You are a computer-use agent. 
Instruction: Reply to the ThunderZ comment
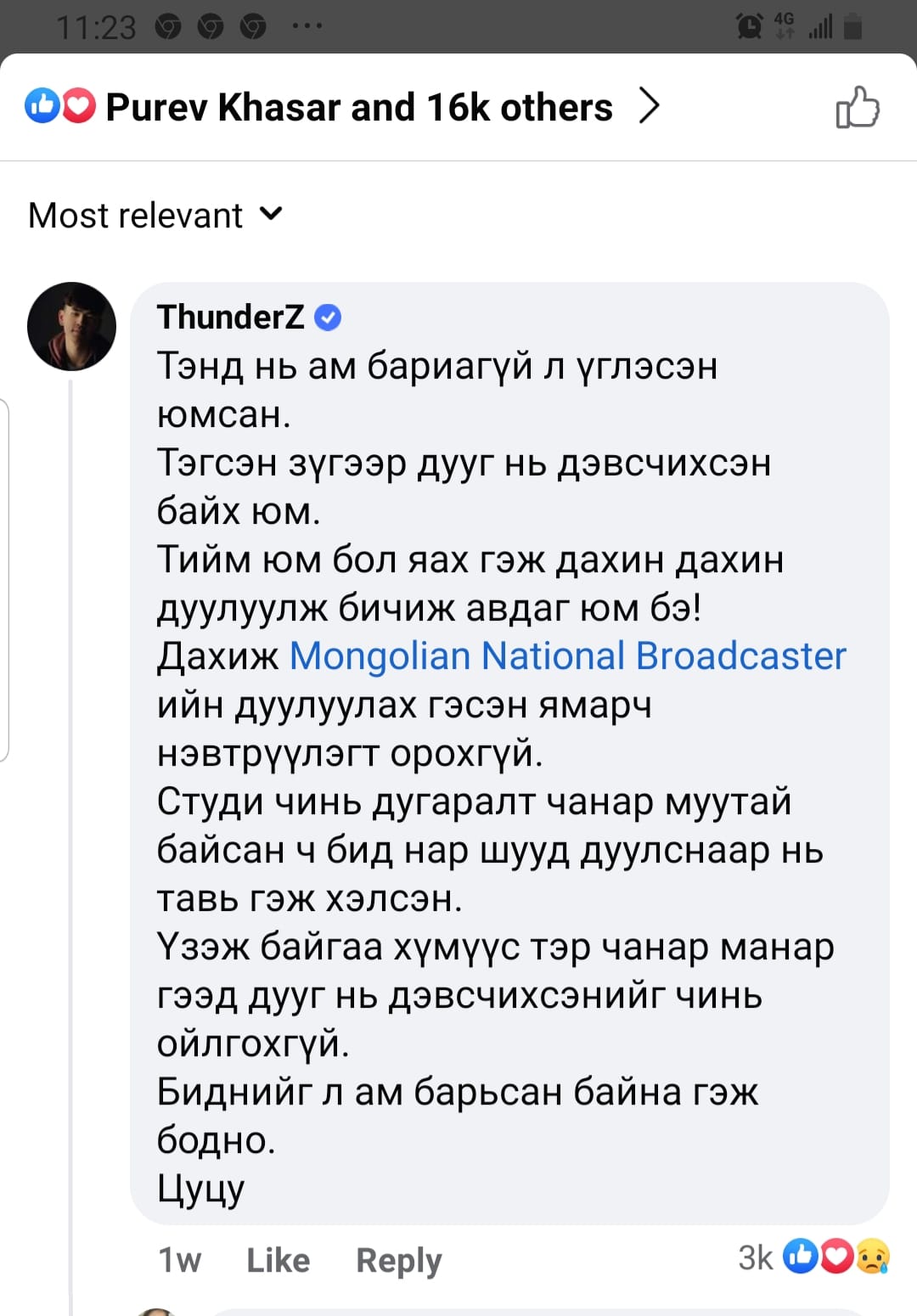pyautogui.click(x=398, y=1260)
